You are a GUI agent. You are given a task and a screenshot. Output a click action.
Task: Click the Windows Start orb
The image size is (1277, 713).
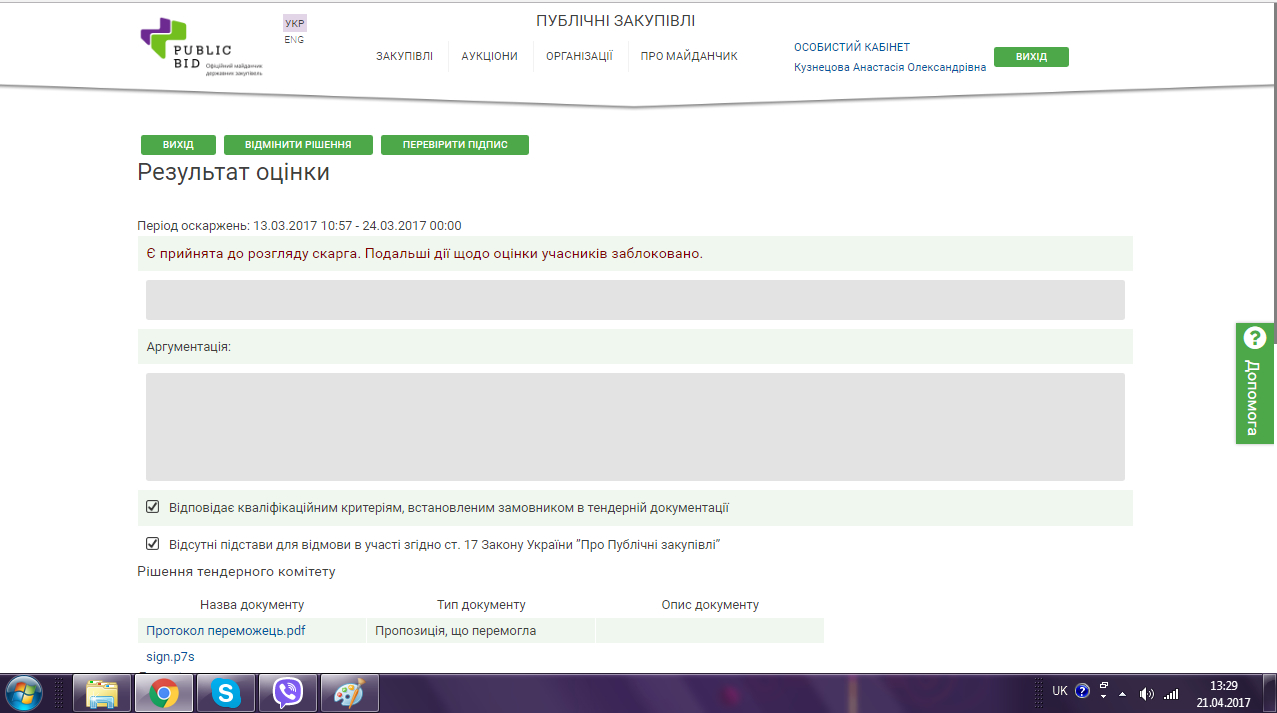(24, 692)
